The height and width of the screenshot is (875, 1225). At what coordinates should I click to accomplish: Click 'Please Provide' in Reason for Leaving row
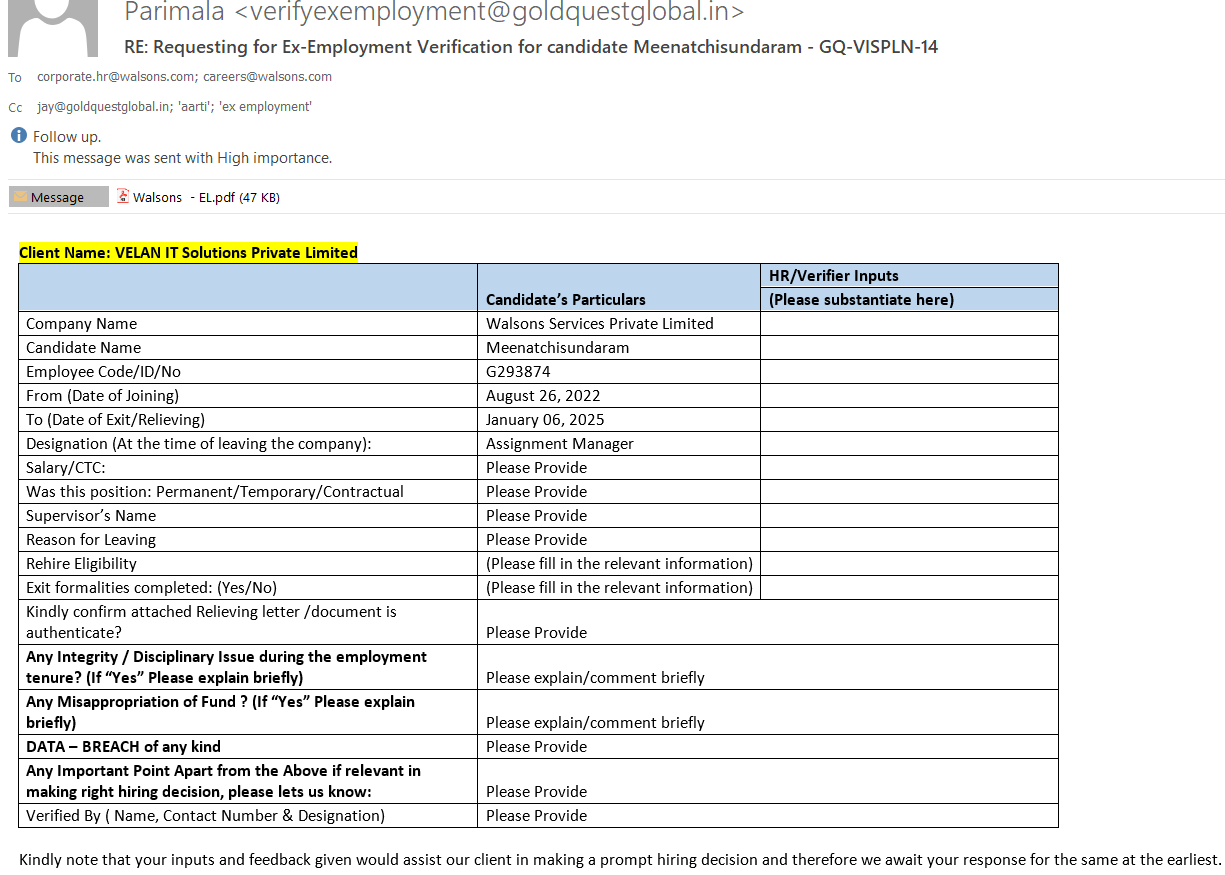click(x=537, y=539)
